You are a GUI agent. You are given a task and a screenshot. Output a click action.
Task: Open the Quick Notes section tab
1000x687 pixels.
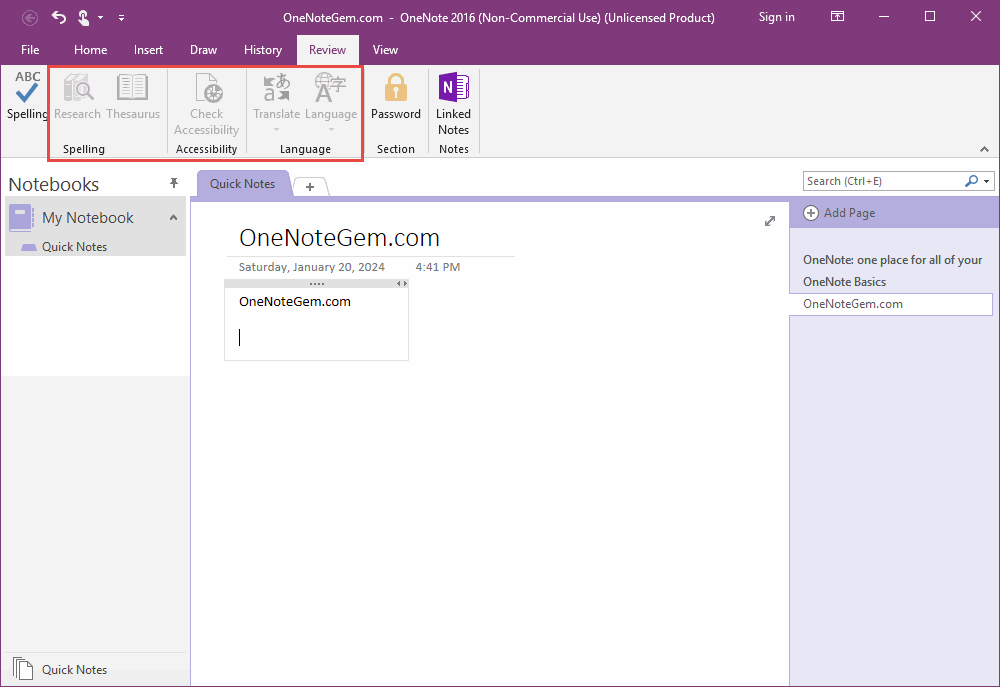point(242,184)
